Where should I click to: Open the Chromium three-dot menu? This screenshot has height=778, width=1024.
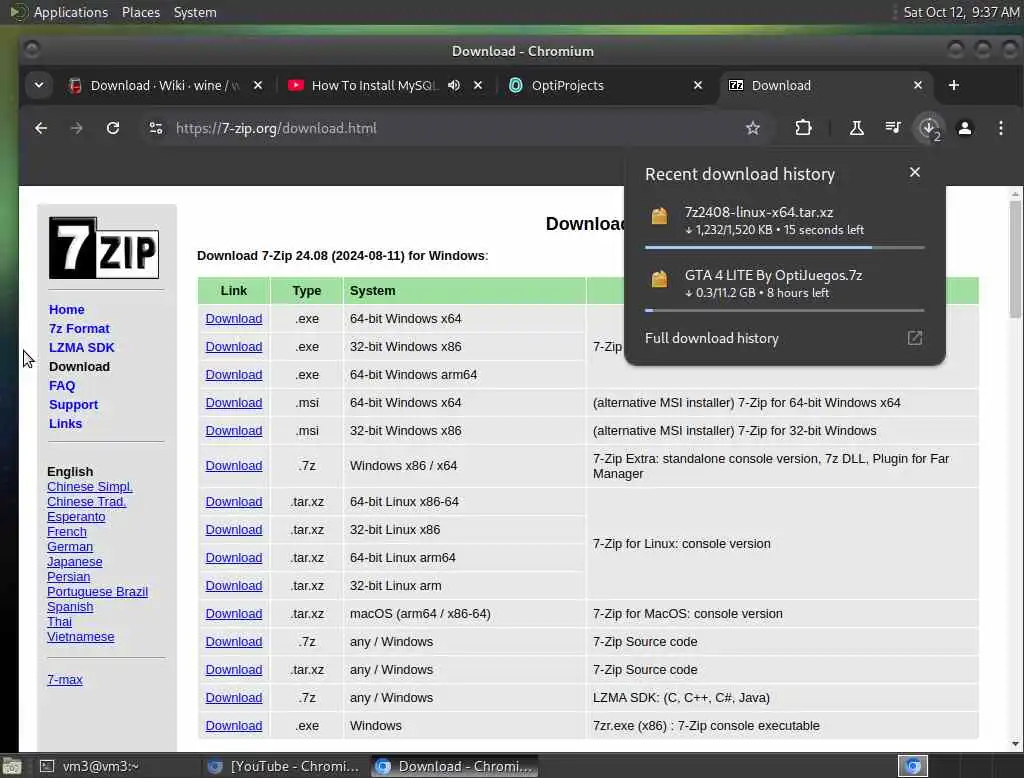point(1000,128)
